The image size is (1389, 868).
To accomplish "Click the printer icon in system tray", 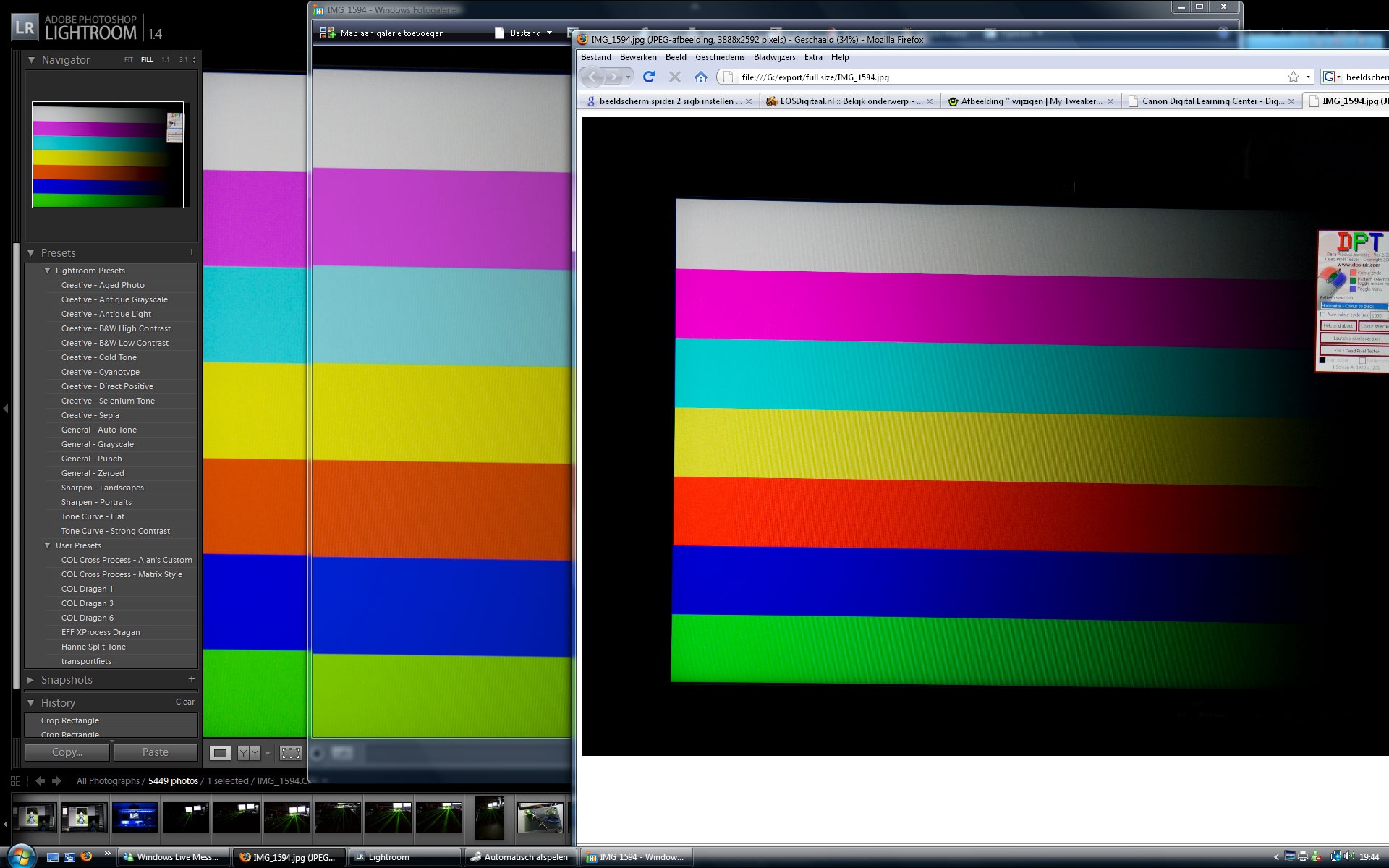I will (x=1303, y=857).
